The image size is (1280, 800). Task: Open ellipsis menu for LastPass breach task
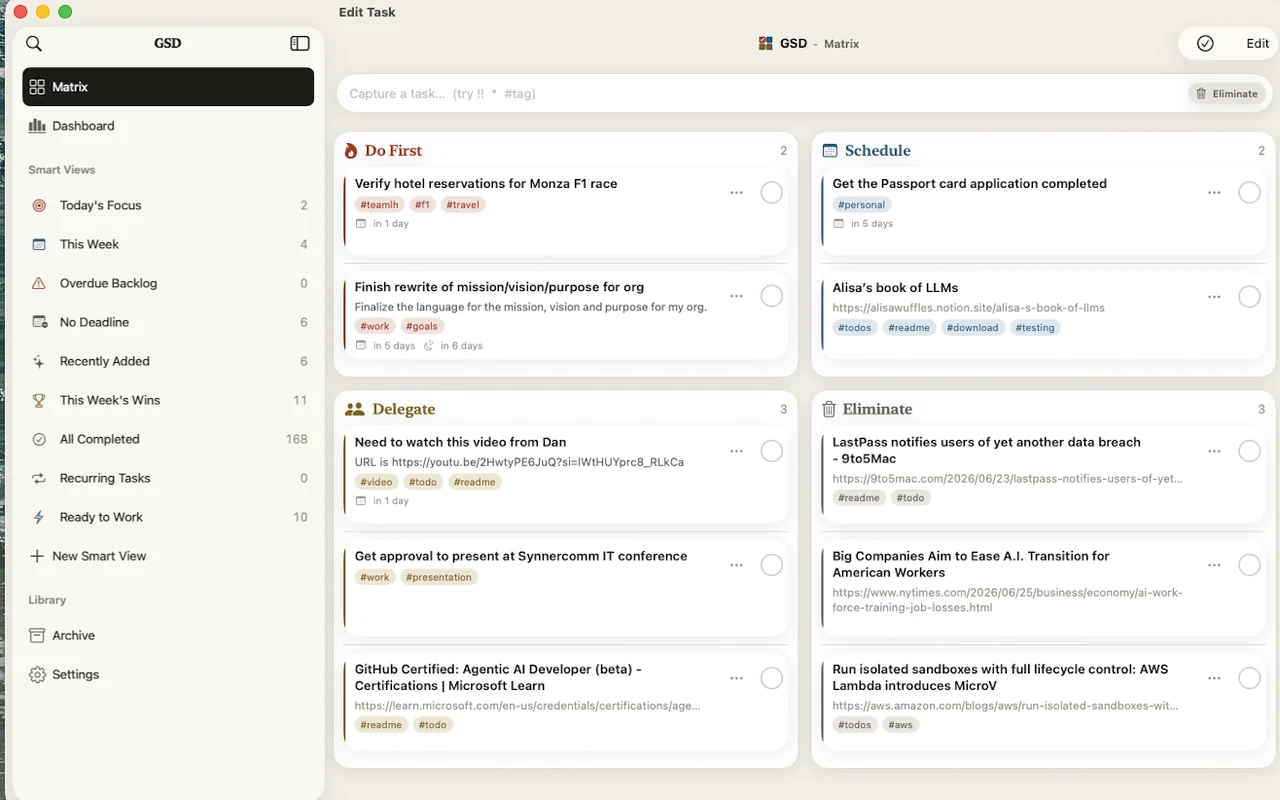click(1214, 451)
